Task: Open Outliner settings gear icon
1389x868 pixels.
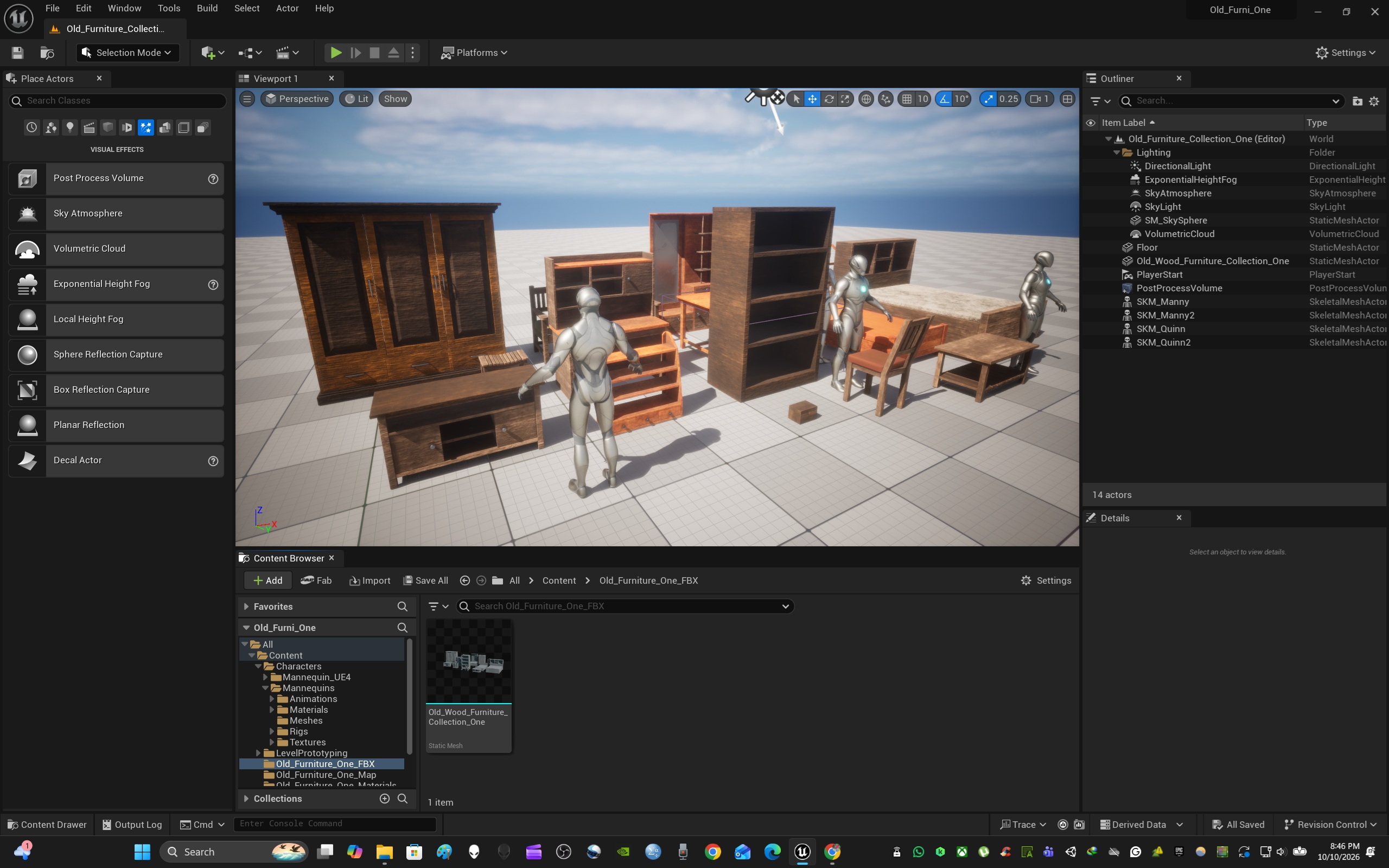Action: click(x=1374, y=101)
